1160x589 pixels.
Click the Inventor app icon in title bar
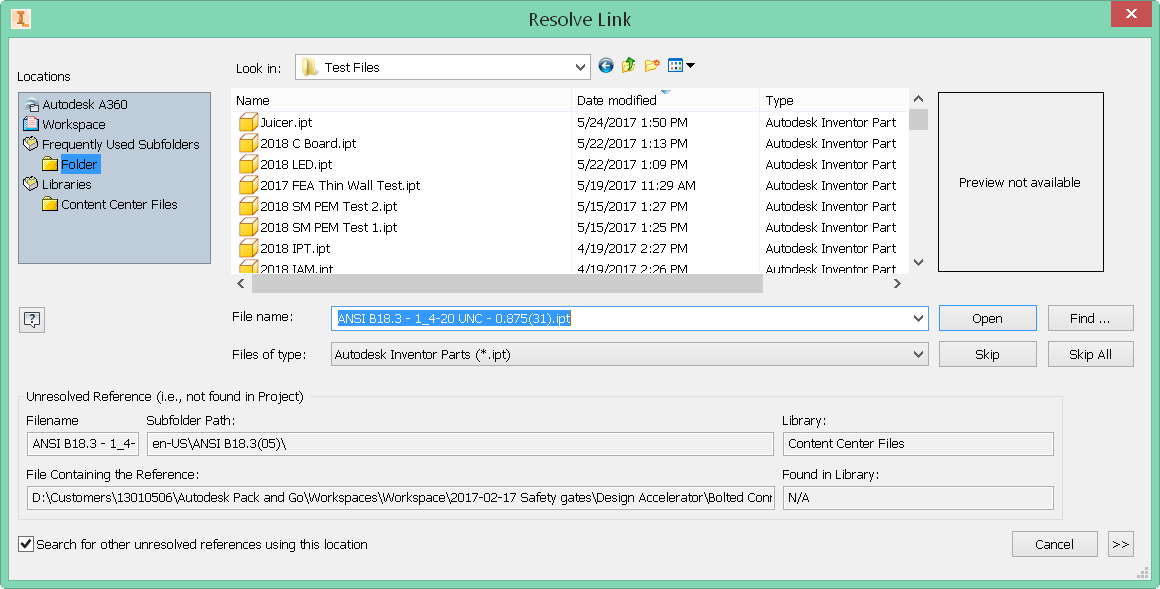click(21, 18)
